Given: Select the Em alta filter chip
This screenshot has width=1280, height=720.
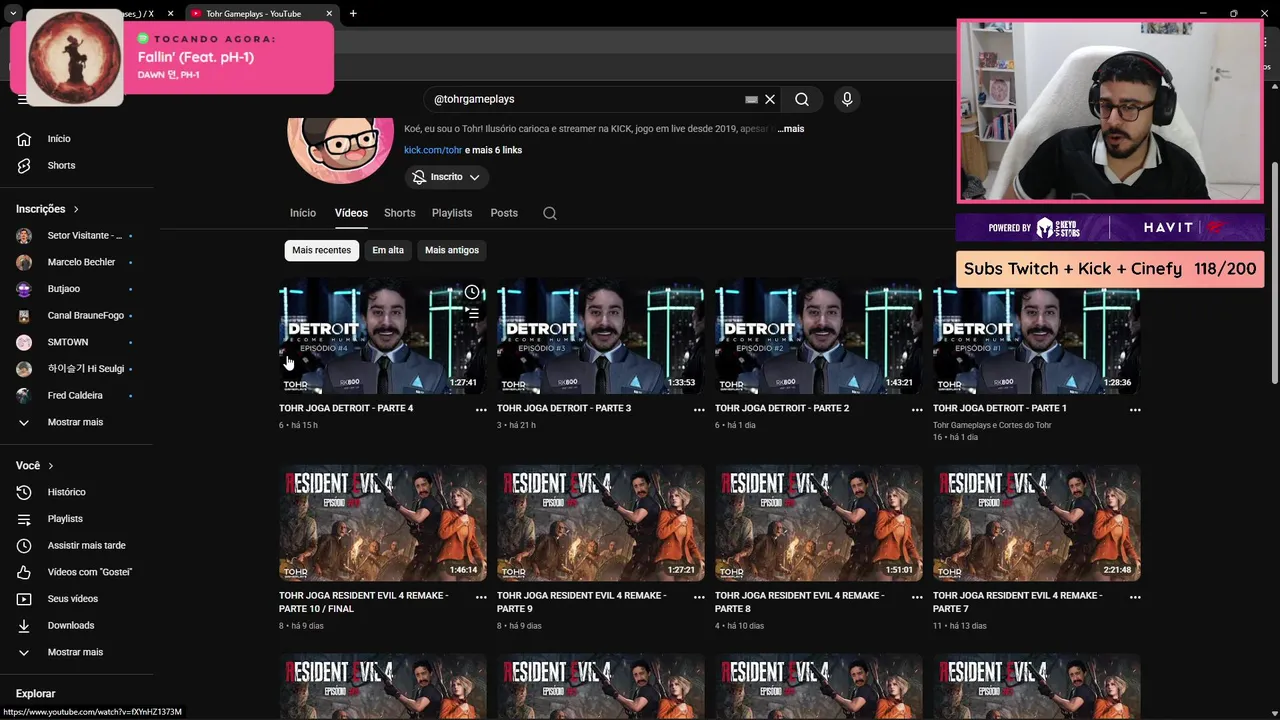Looking at the screenshot, I should coord(388,250).
